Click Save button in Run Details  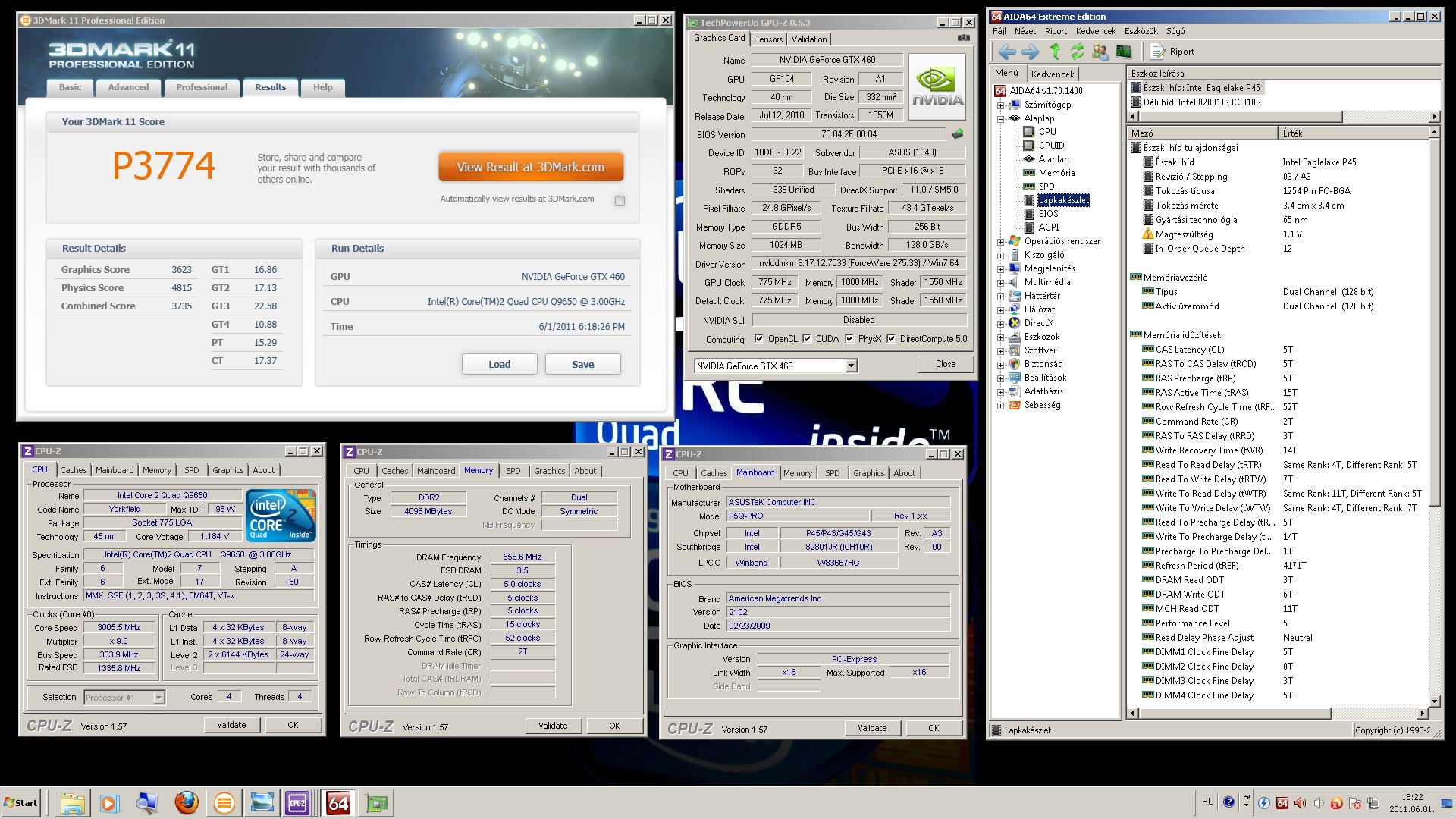click(582, 364)
